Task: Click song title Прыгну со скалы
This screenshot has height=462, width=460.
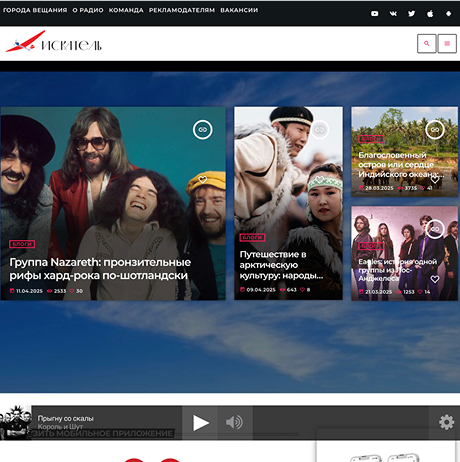Action: point(65,418)
